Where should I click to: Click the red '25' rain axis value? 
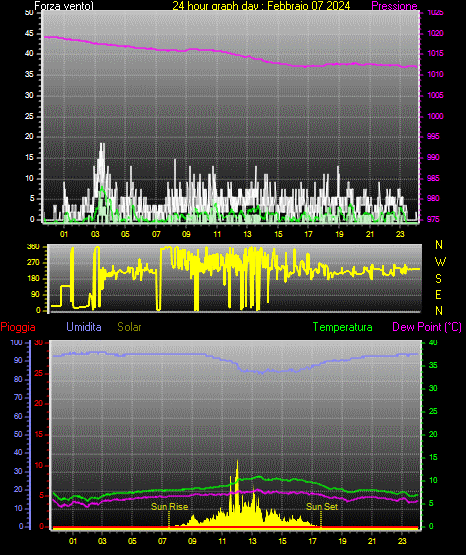pos(39,373)
